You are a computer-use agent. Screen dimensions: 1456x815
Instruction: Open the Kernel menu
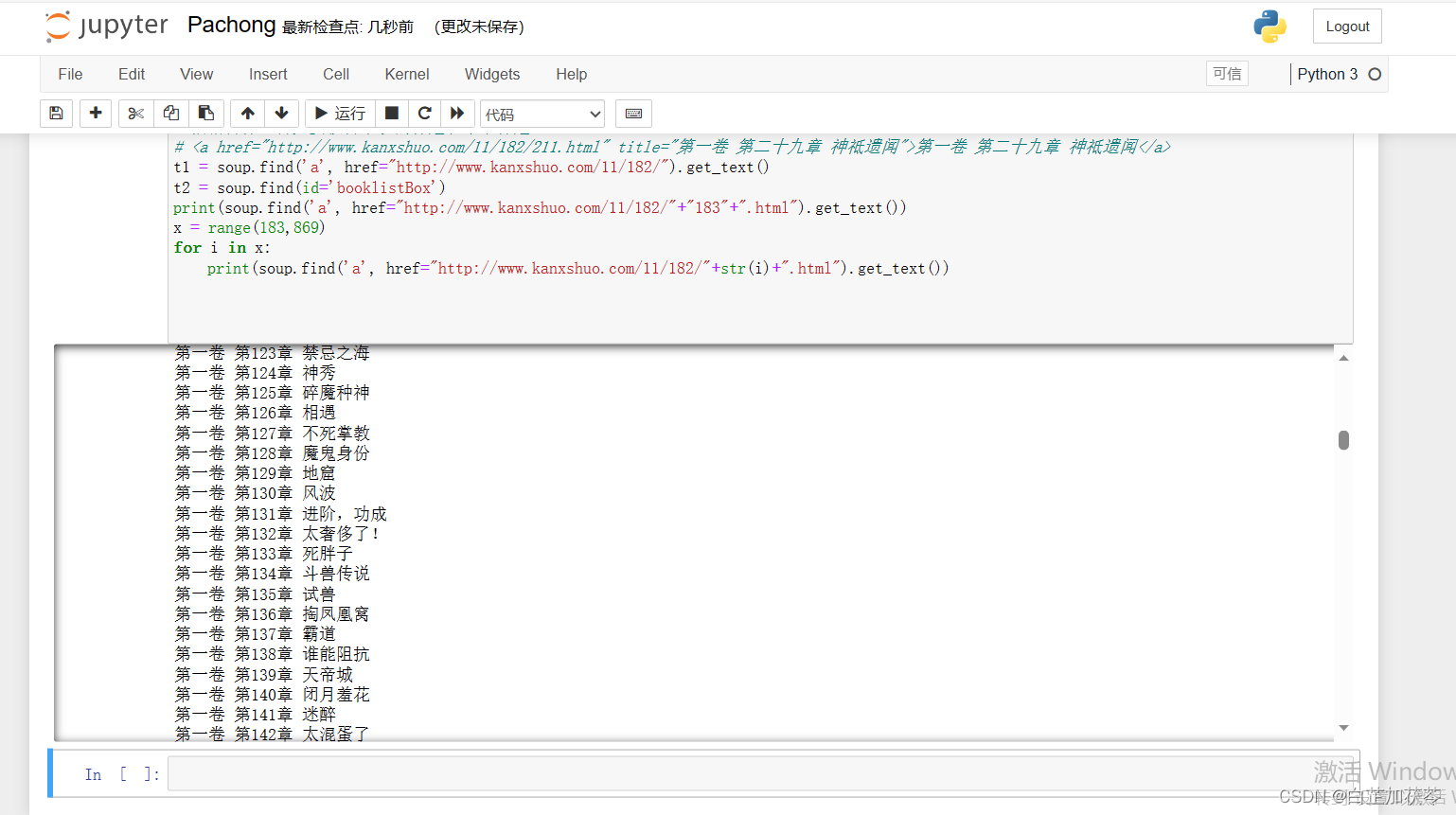pyautogui.click(x=407, y=74)
